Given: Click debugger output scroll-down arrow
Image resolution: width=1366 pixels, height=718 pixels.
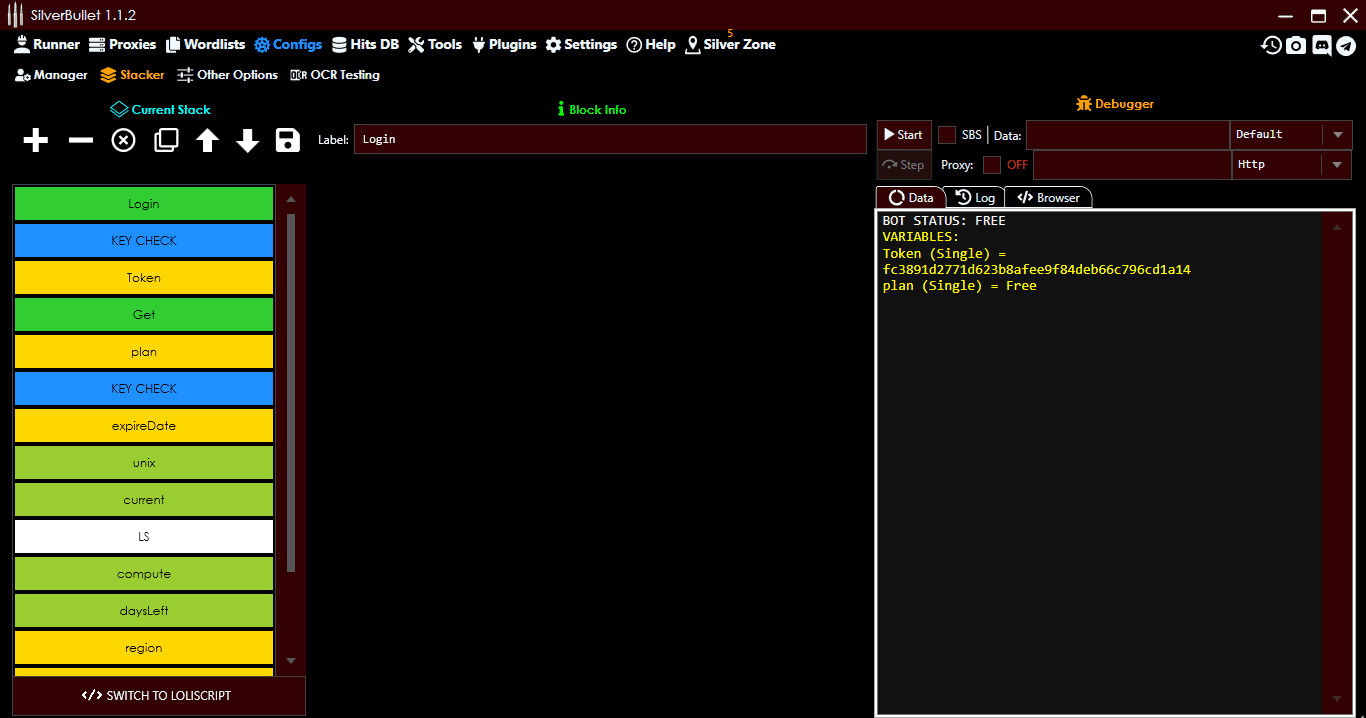Looking at the screenshot, I should (x=1337, y=699).
